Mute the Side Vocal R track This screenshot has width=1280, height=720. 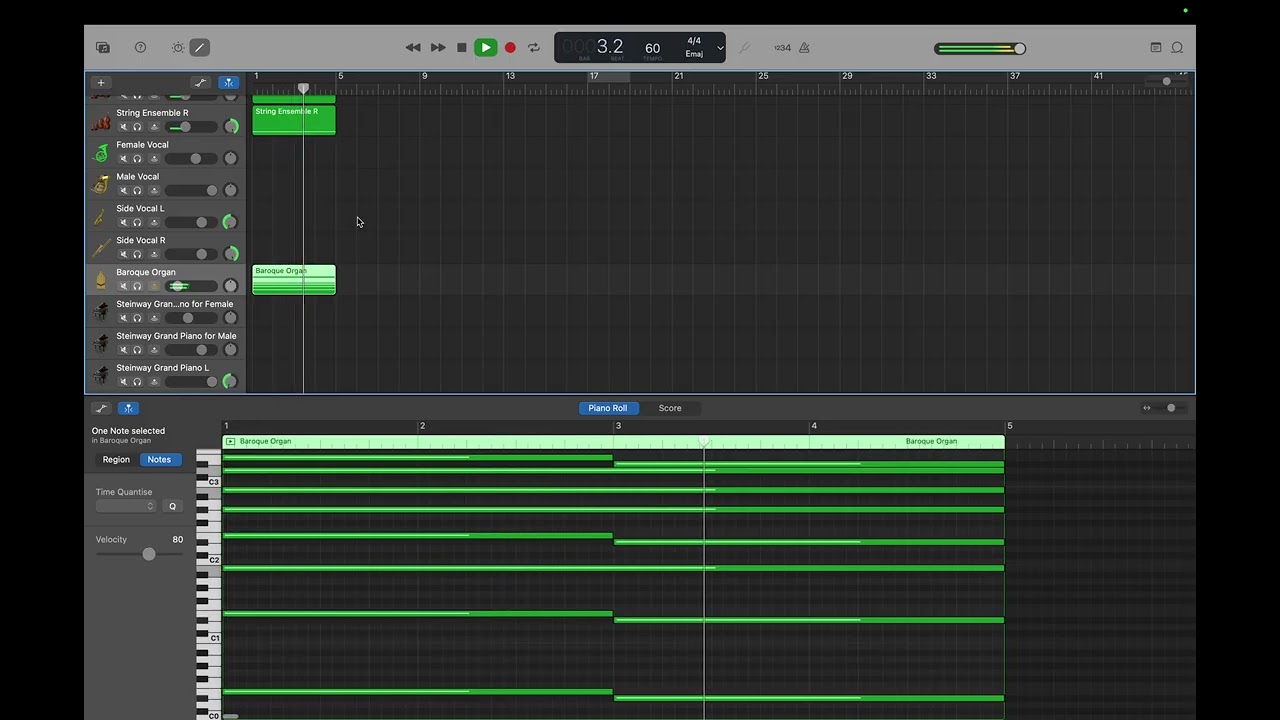pyautogui.click(x=124, y=254)
